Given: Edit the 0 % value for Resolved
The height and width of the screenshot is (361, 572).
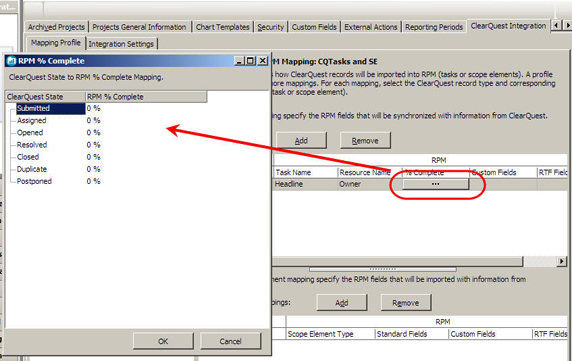Looking at the screenshot, I should tap(93, 145).
